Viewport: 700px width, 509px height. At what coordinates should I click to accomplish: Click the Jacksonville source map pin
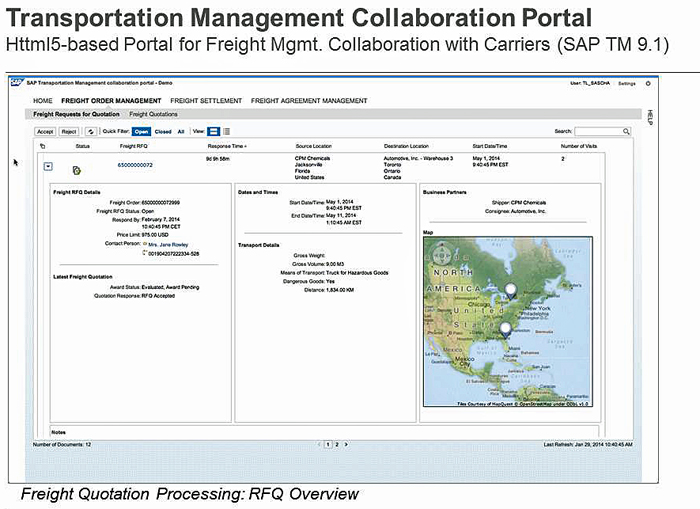pos(504,329)
